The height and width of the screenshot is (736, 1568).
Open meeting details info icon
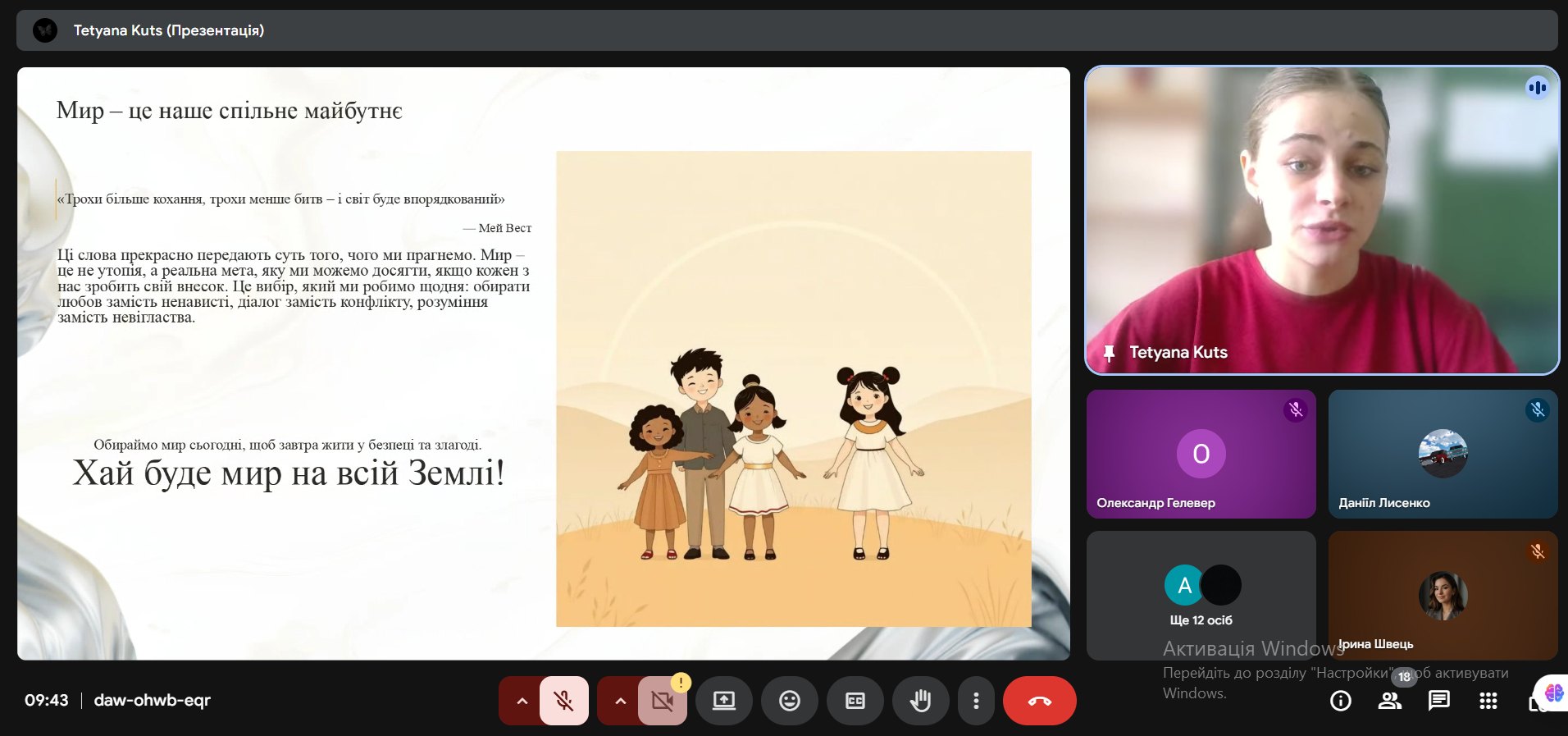coord(1340,701)
